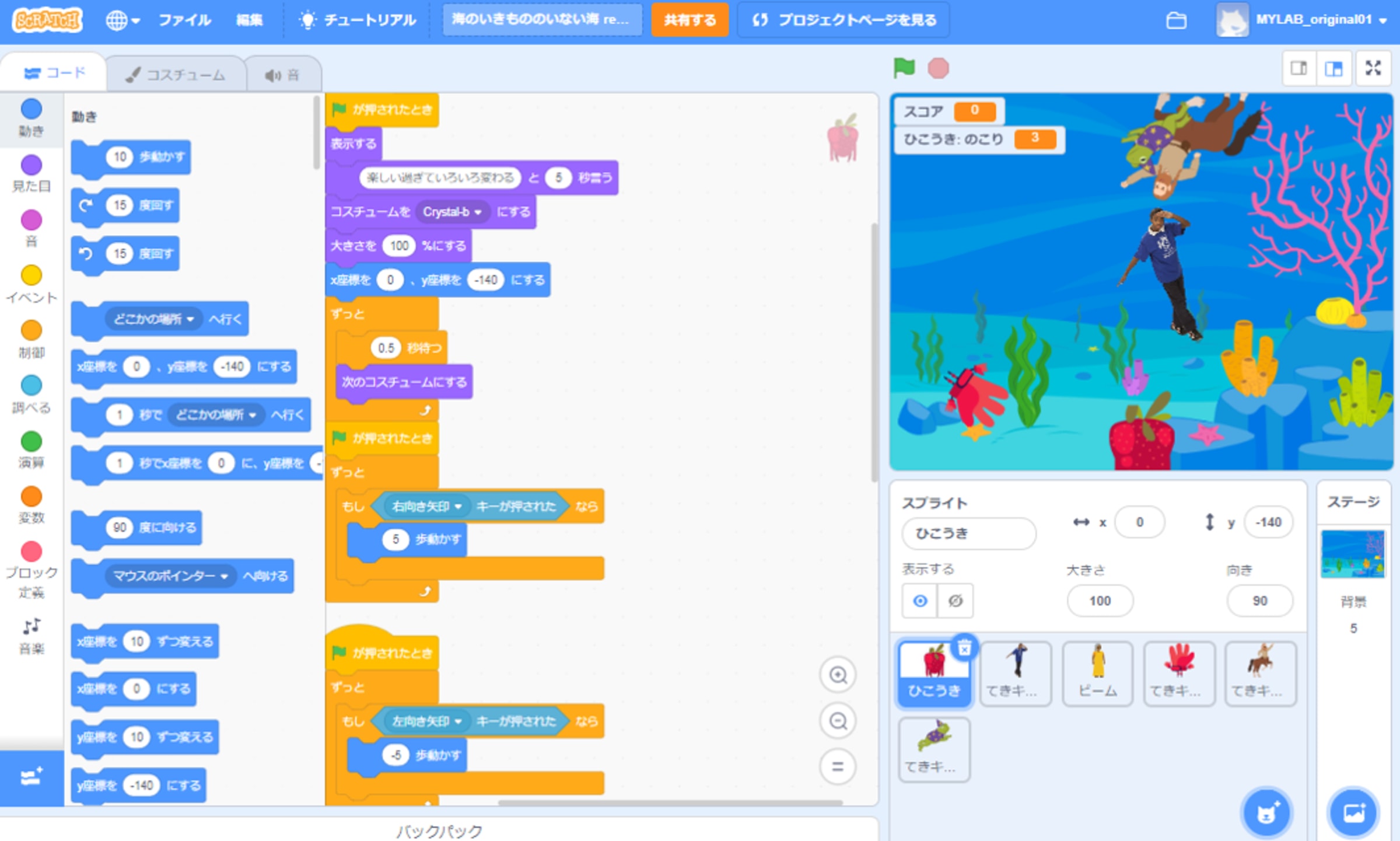This screenshot has height=841, width=1400.
Task: Switch to the コスチューム tab
Action: [176, 75]
